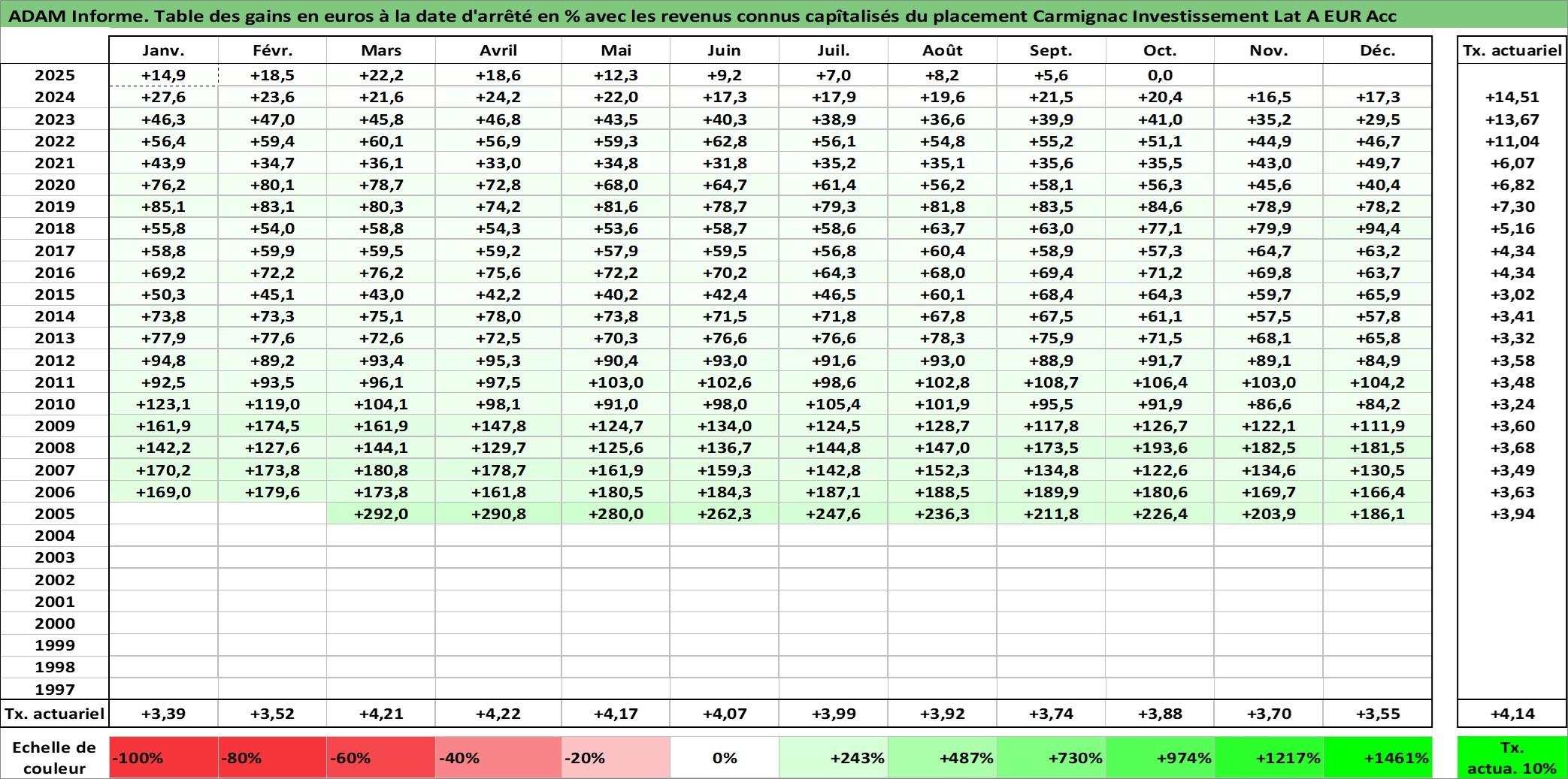Click the +49,7 cell for Déc. 2021

(x=1377, y=163)
